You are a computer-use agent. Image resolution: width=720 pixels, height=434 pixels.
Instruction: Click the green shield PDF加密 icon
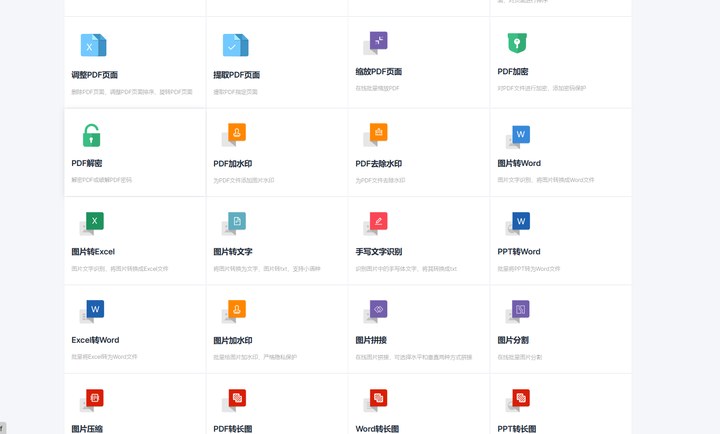(x=517, y=43)
